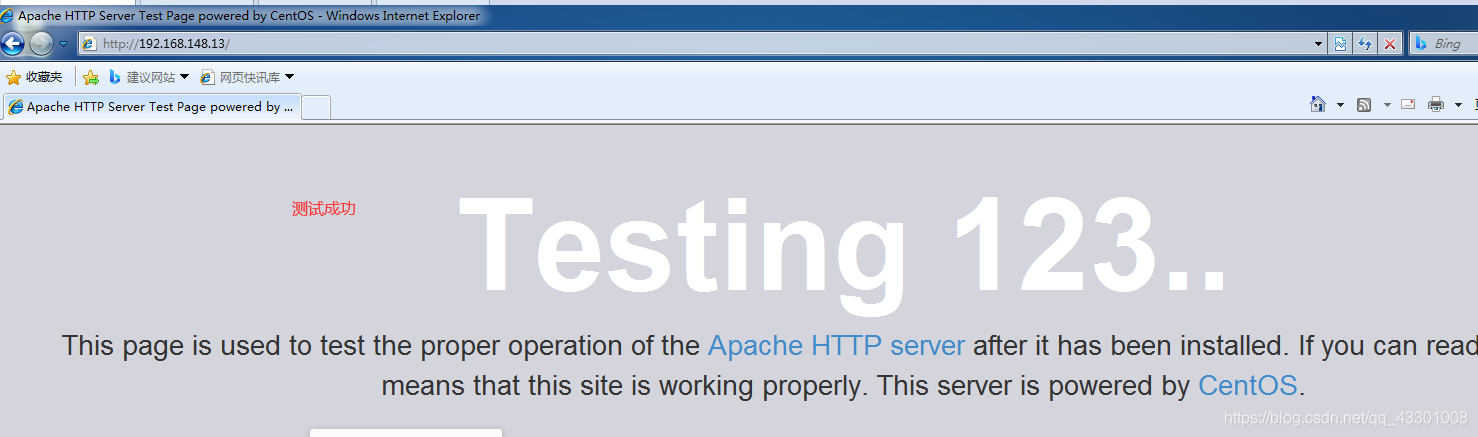Expand the 网页快讯库 web slice gallery

tap(247, 77)
